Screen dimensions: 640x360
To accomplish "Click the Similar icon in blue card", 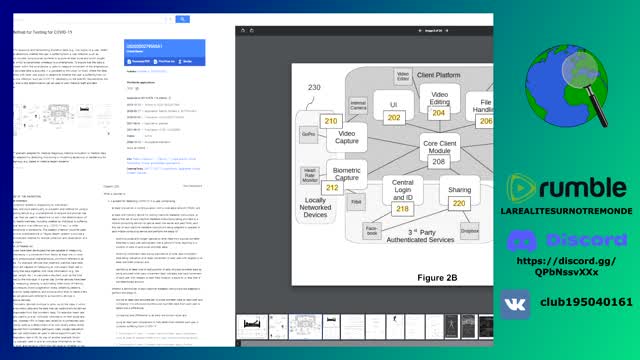I will [x=180, y=62].
